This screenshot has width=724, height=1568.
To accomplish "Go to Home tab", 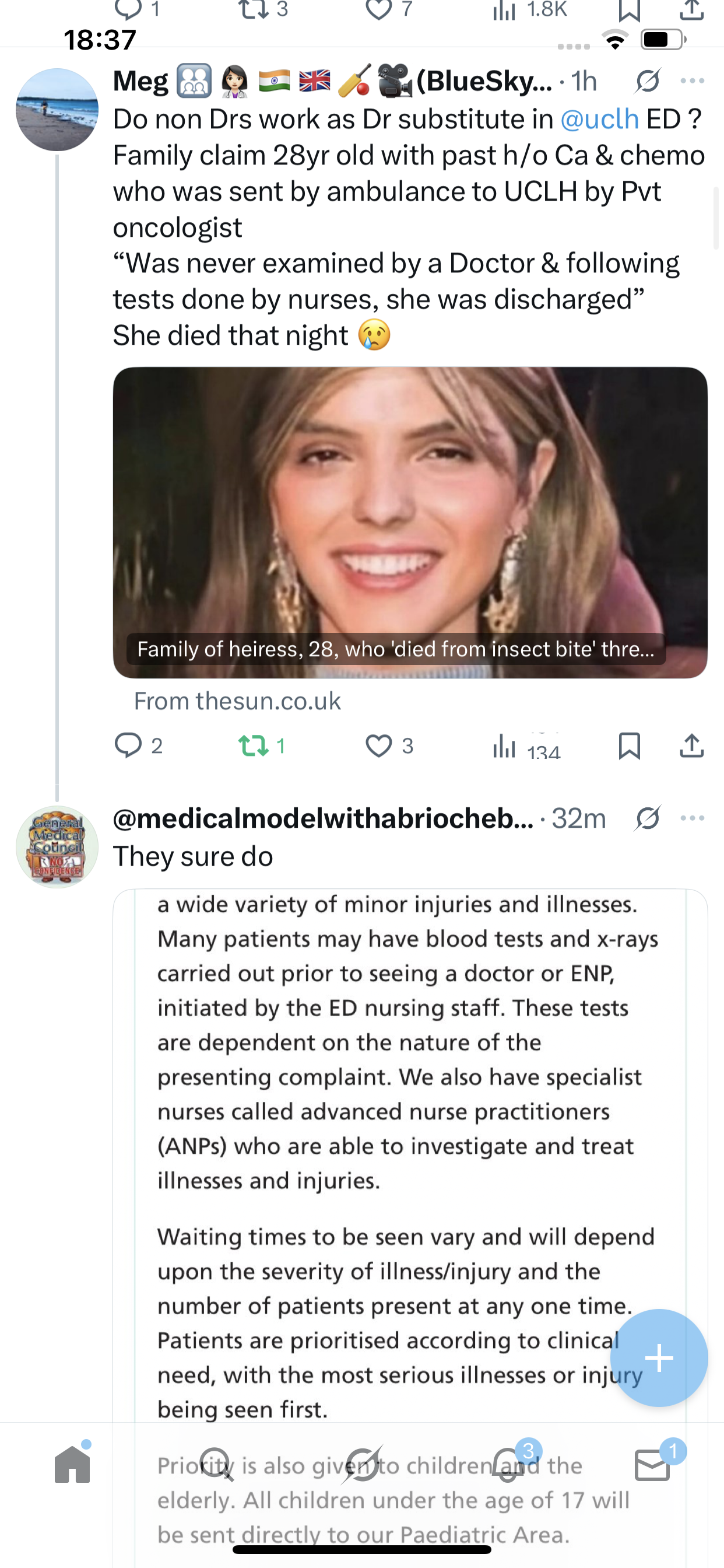I will coord(72,1465).
